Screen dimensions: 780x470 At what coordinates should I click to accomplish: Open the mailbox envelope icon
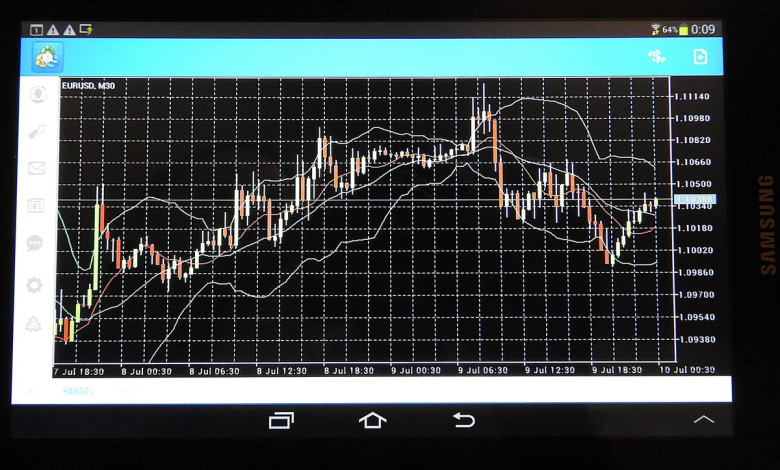[x=36, y=168]
